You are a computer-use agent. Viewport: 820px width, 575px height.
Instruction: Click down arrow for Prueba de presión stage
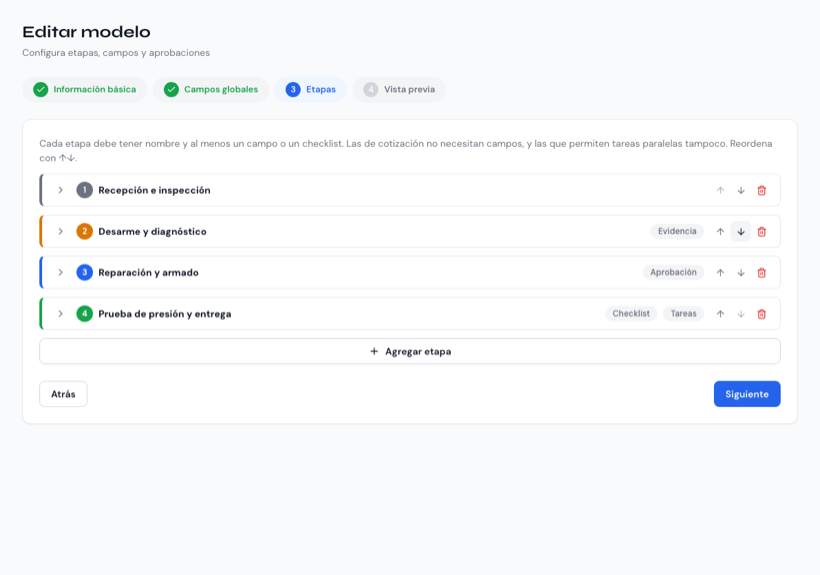point(741,314)
